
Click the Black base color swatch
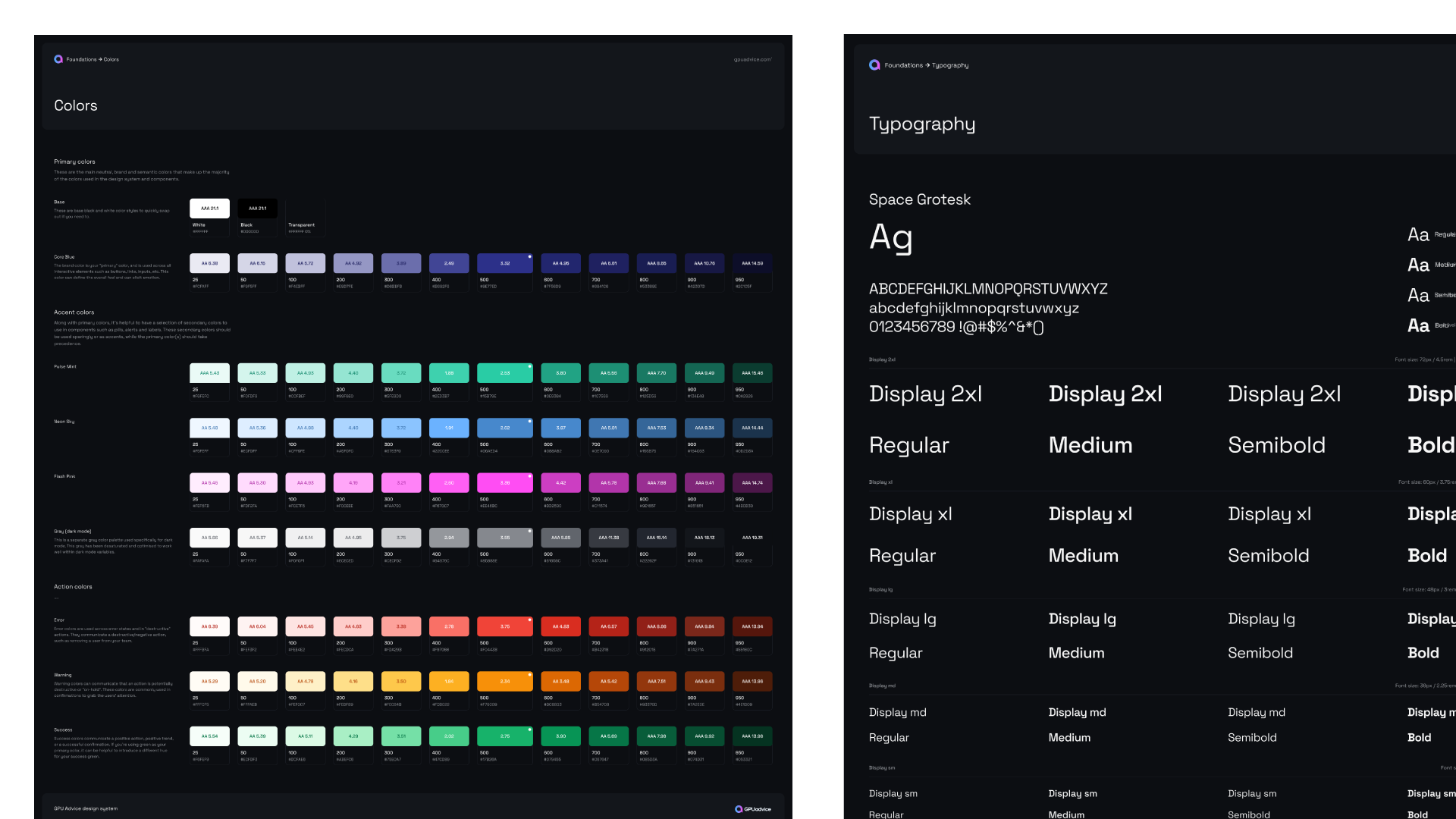point(257,209)
